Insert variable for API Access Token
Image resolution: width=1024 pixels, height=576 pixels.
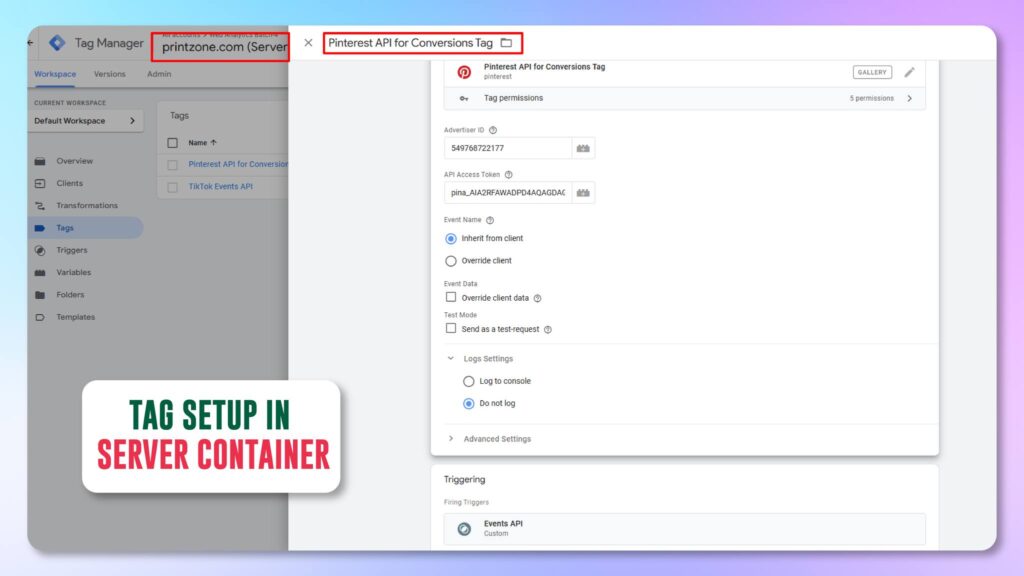[583, 193]
